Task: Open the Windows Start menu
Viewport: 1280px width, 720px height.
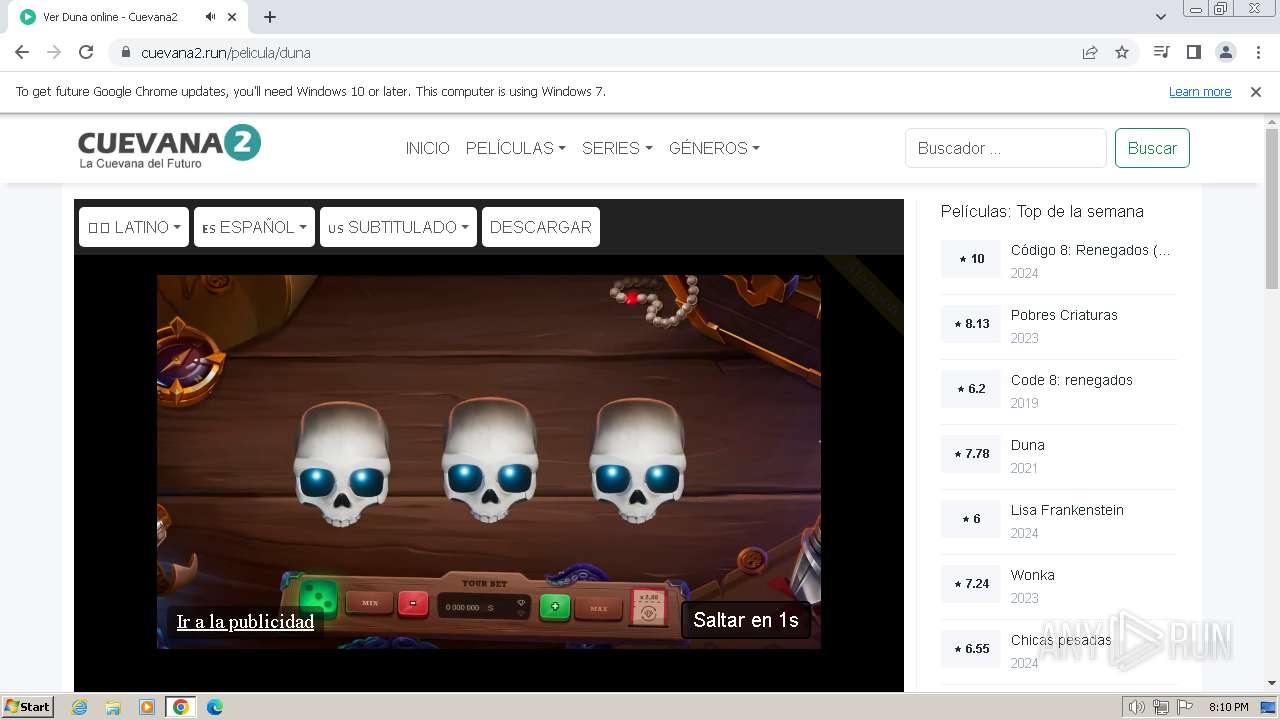Action: pos(28,706)
